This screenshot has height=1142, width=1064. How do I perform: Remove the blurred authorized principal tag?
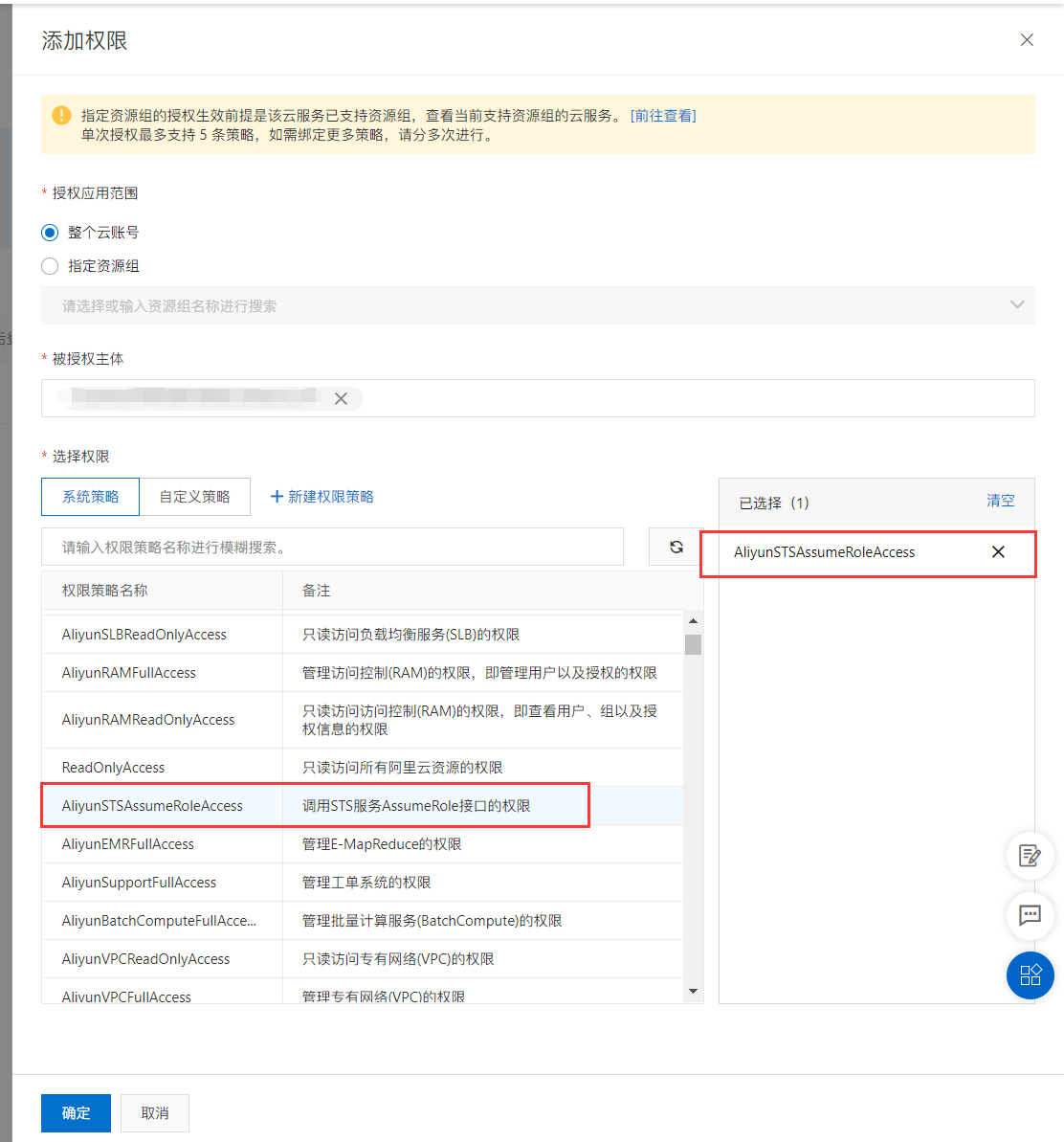pyautogui.click(x=341, y=398)
